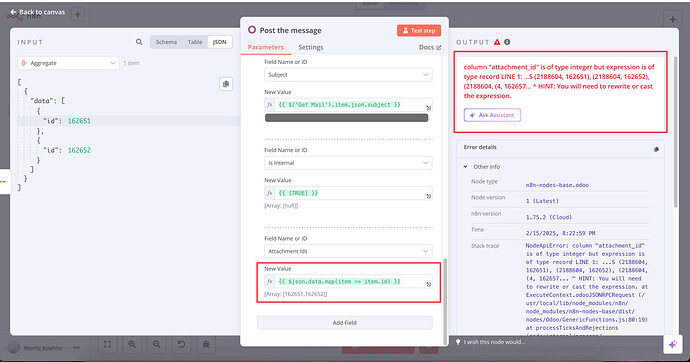Image resolution: width=690 pixels, height=362 pixels.
Task: Expand the subject expression editor icon
Action: tap(428, 107)
